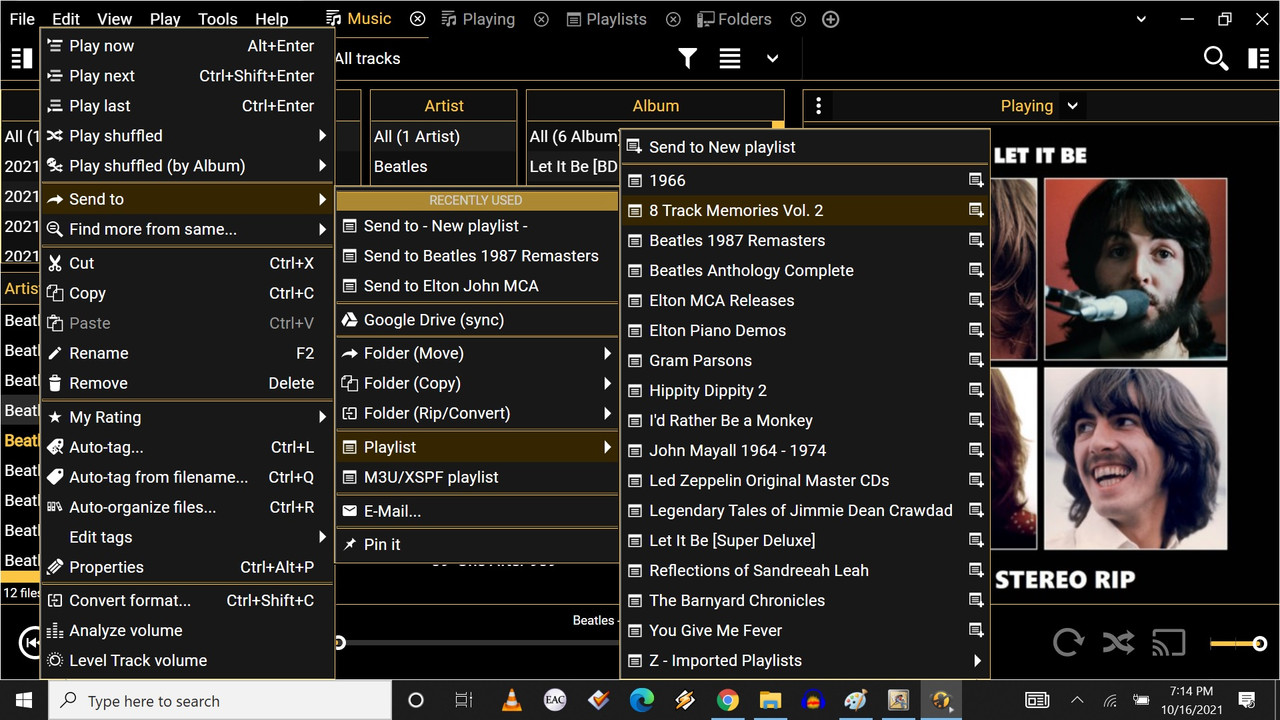This screenshot has height=720, width=1280.
Task: Click the Windows Start button
Action: [23, 701]
